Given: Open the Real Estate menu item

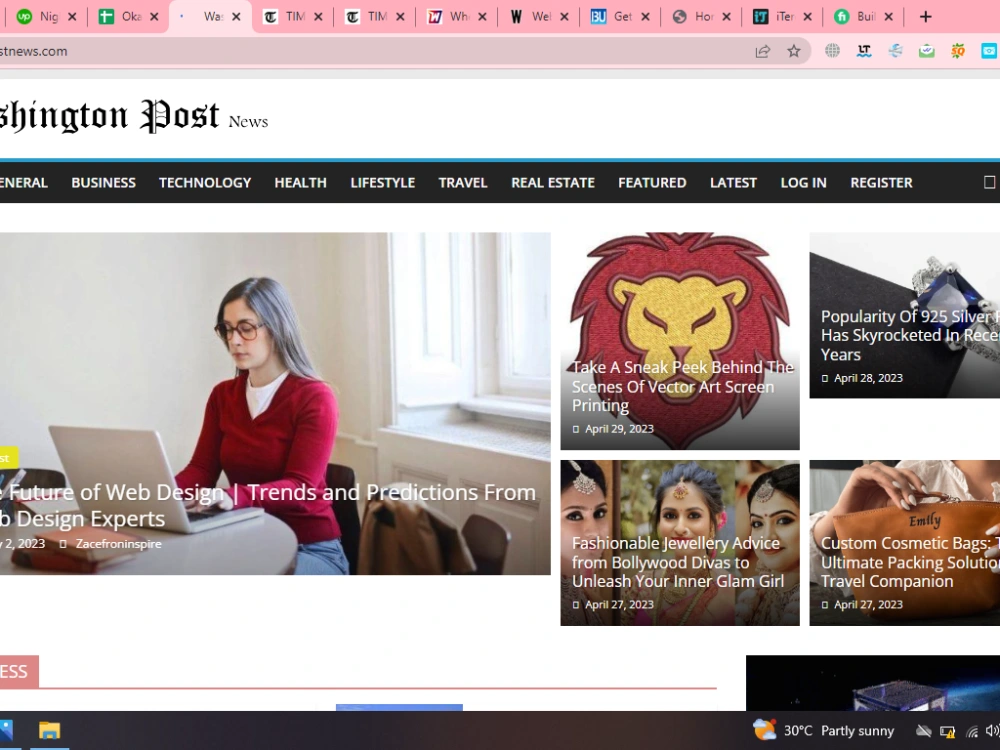Looking at the screenshot, I should tap(553, 182).
